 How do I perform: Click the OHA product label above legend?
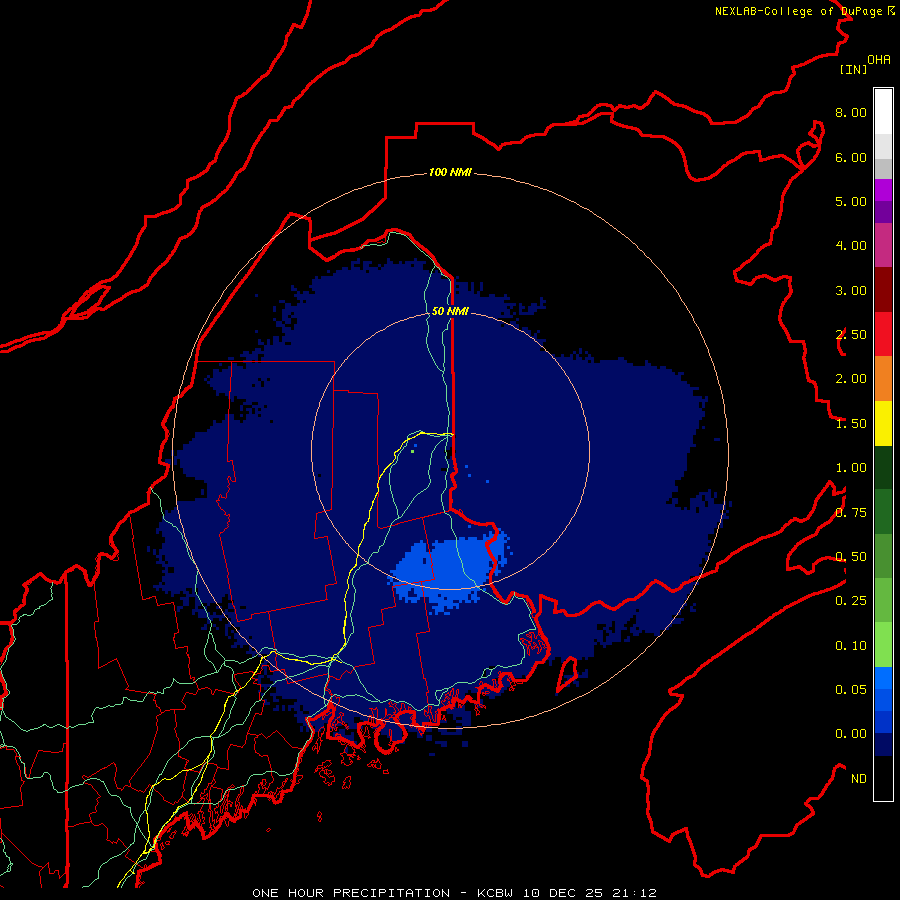coord(878,60)
